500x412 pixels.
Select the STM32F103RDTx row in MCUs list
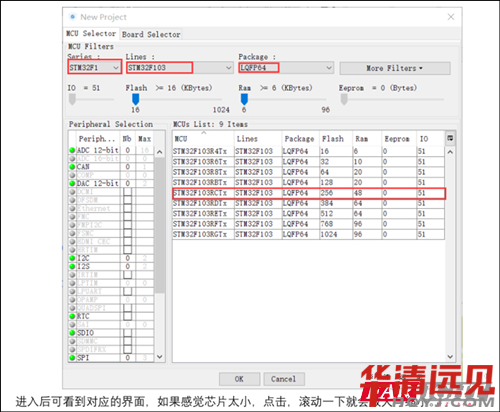click(x=309, y=203)
